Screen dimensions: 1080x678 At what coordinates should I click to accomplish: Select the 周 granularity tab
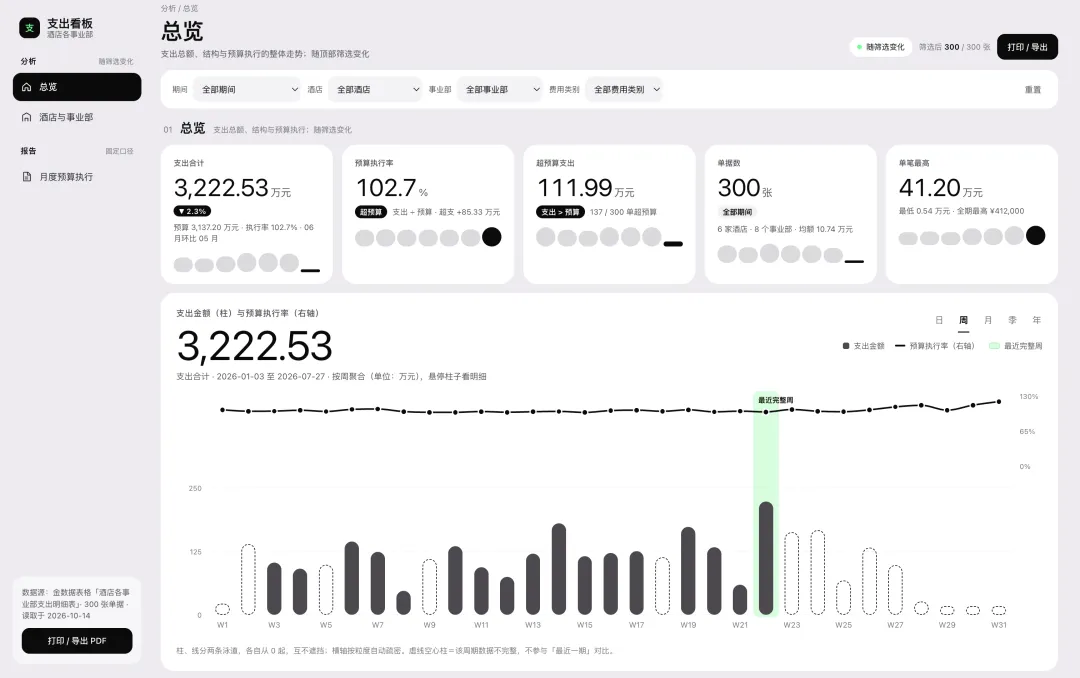pos(964,320)
